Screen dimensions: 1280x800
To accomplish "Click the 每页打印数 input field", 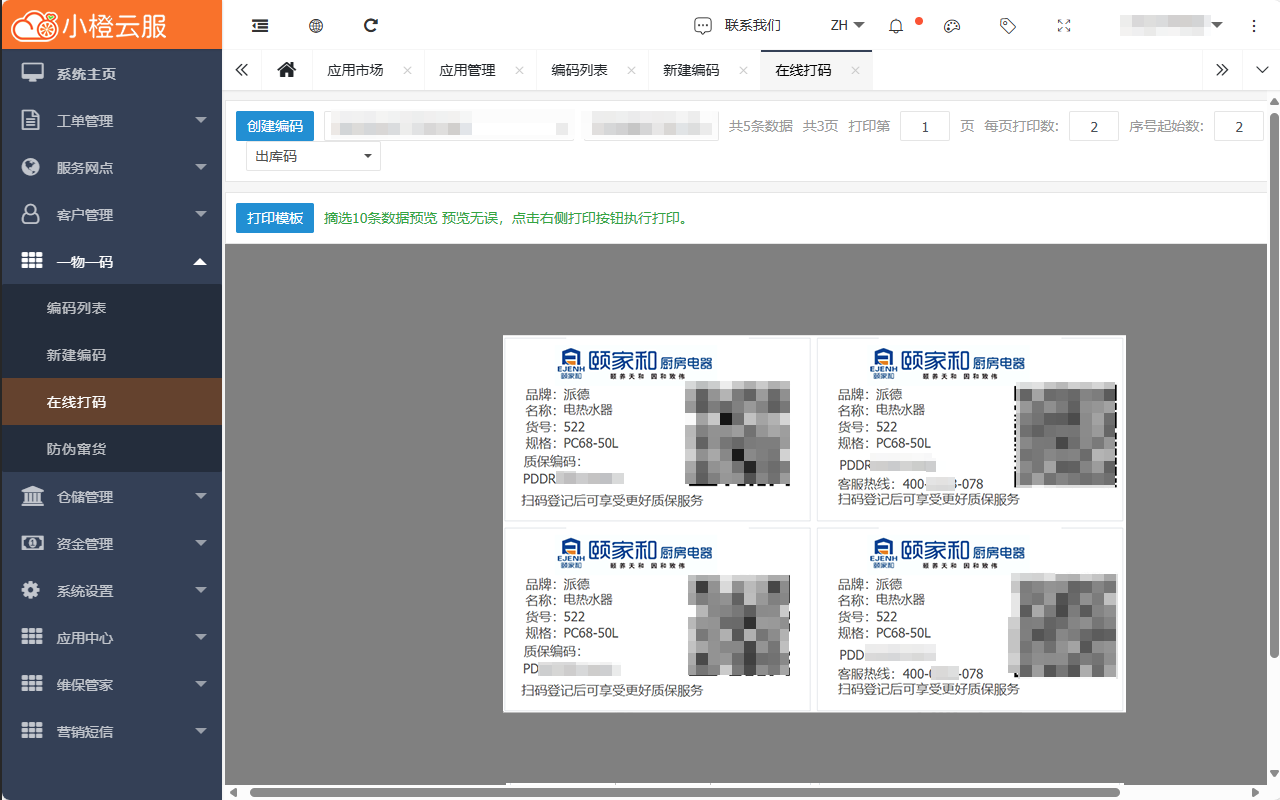I will click(x=1093, y=126).
